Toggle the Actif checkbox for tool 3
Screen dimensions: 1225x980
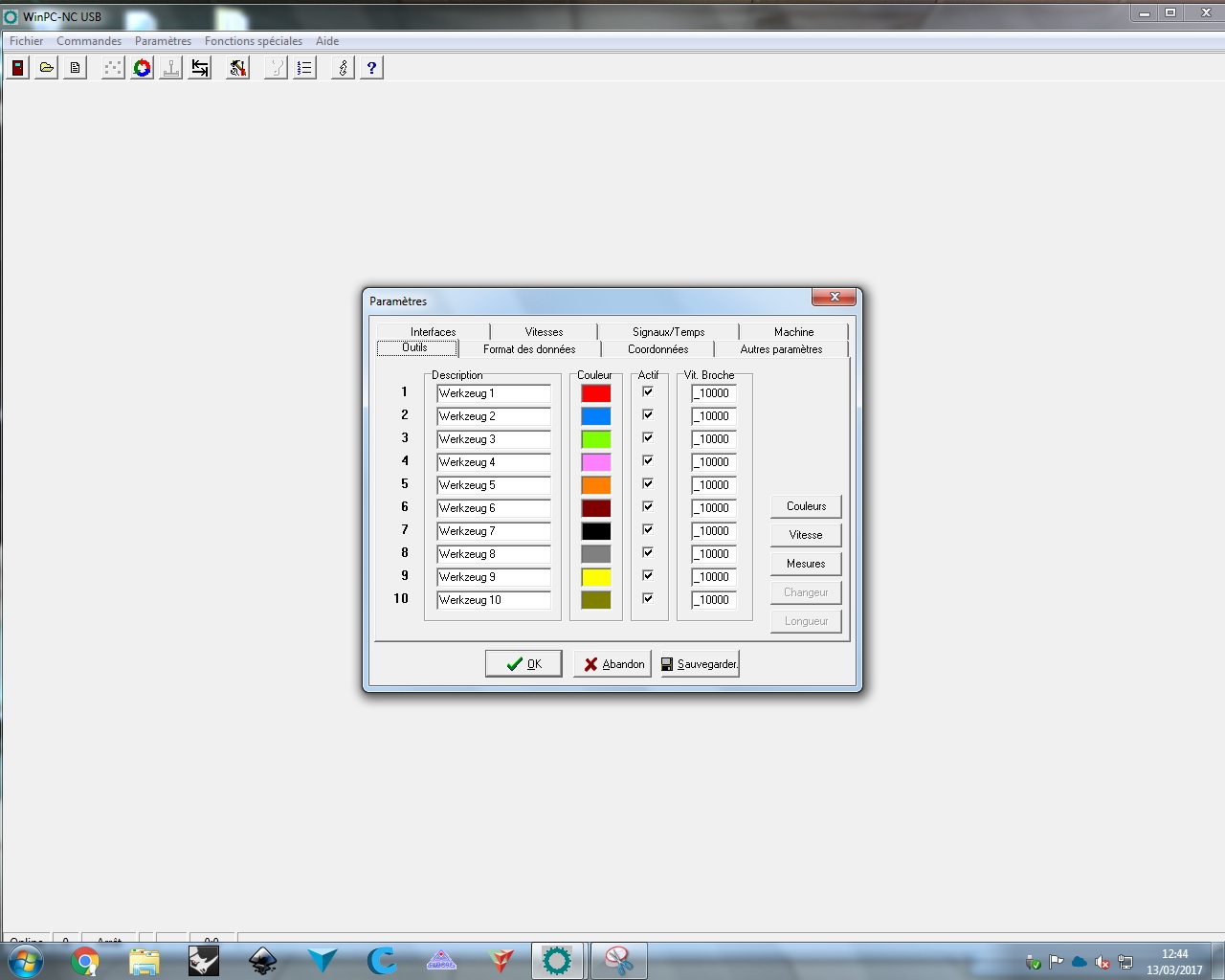pyautogui.click(x=648, y=437)
